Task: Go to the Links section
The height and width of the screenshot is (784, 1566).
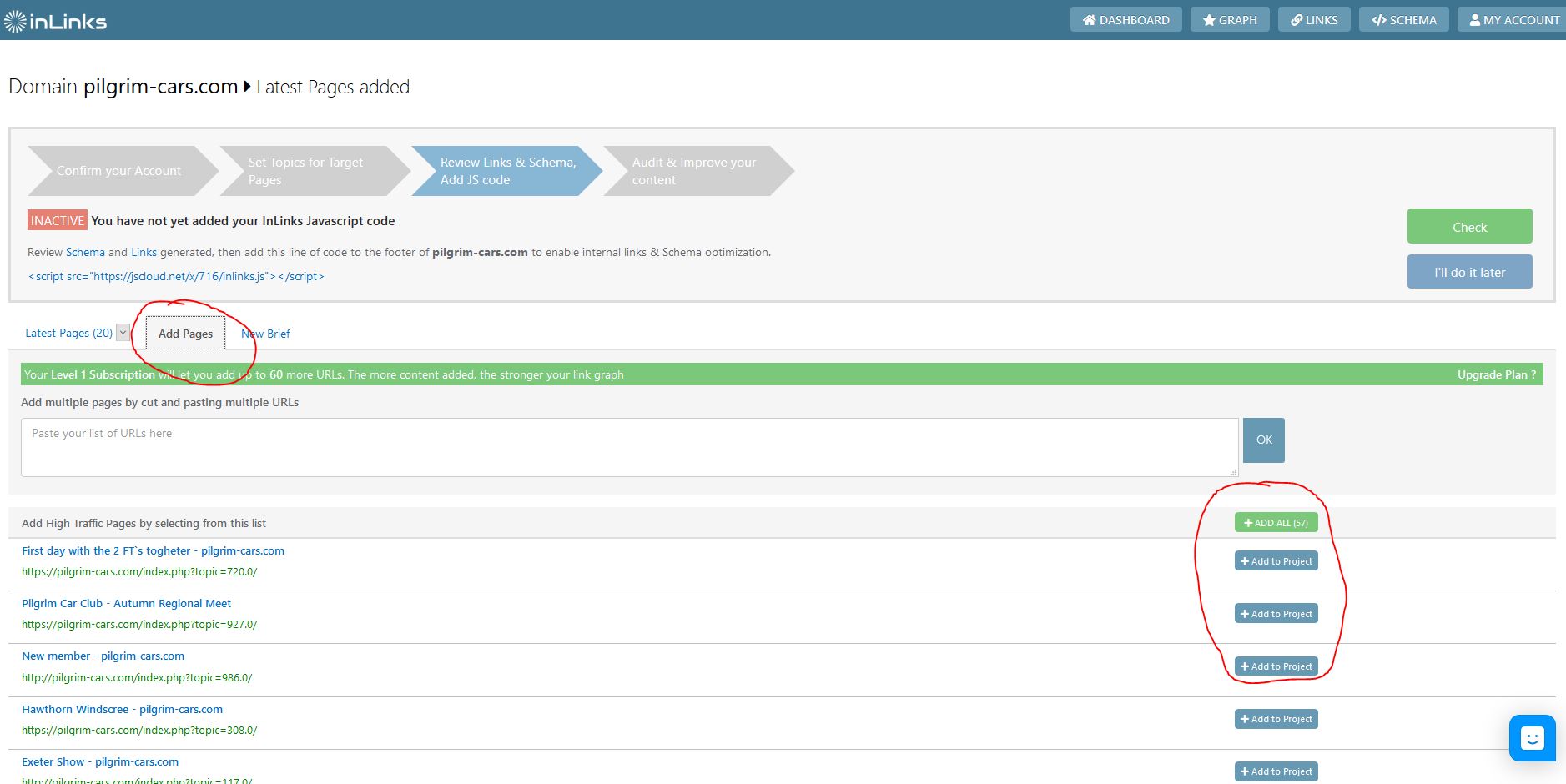Action: pos(1314,20)
